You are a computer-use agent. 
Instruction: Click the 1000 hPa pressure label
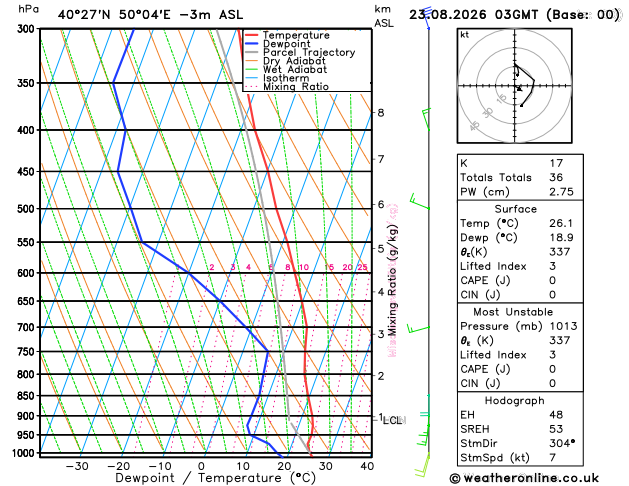[26, 453]
